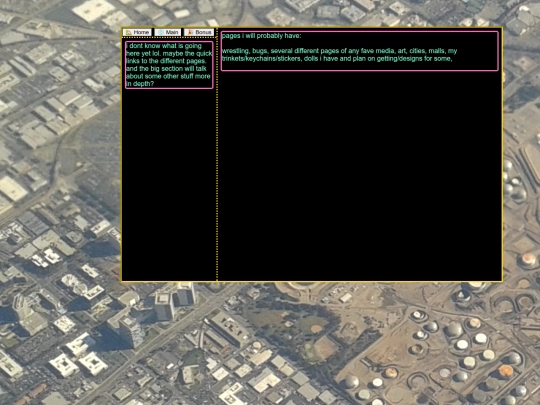
Task: Go to the Main page button
Action: (168, 32)
